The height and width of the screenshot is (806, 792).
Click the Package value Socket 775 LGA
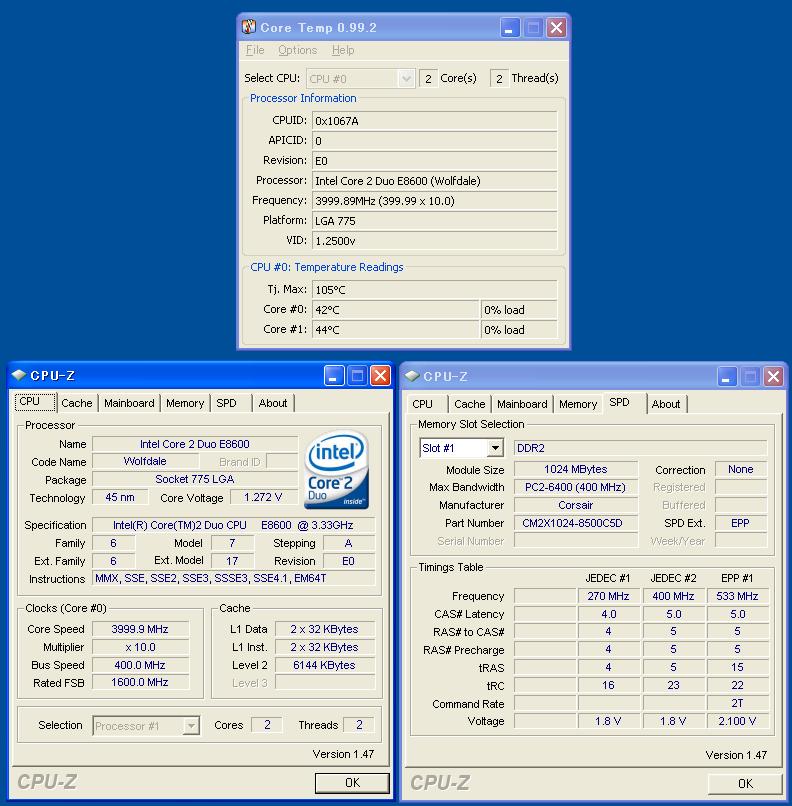point(195,480)
